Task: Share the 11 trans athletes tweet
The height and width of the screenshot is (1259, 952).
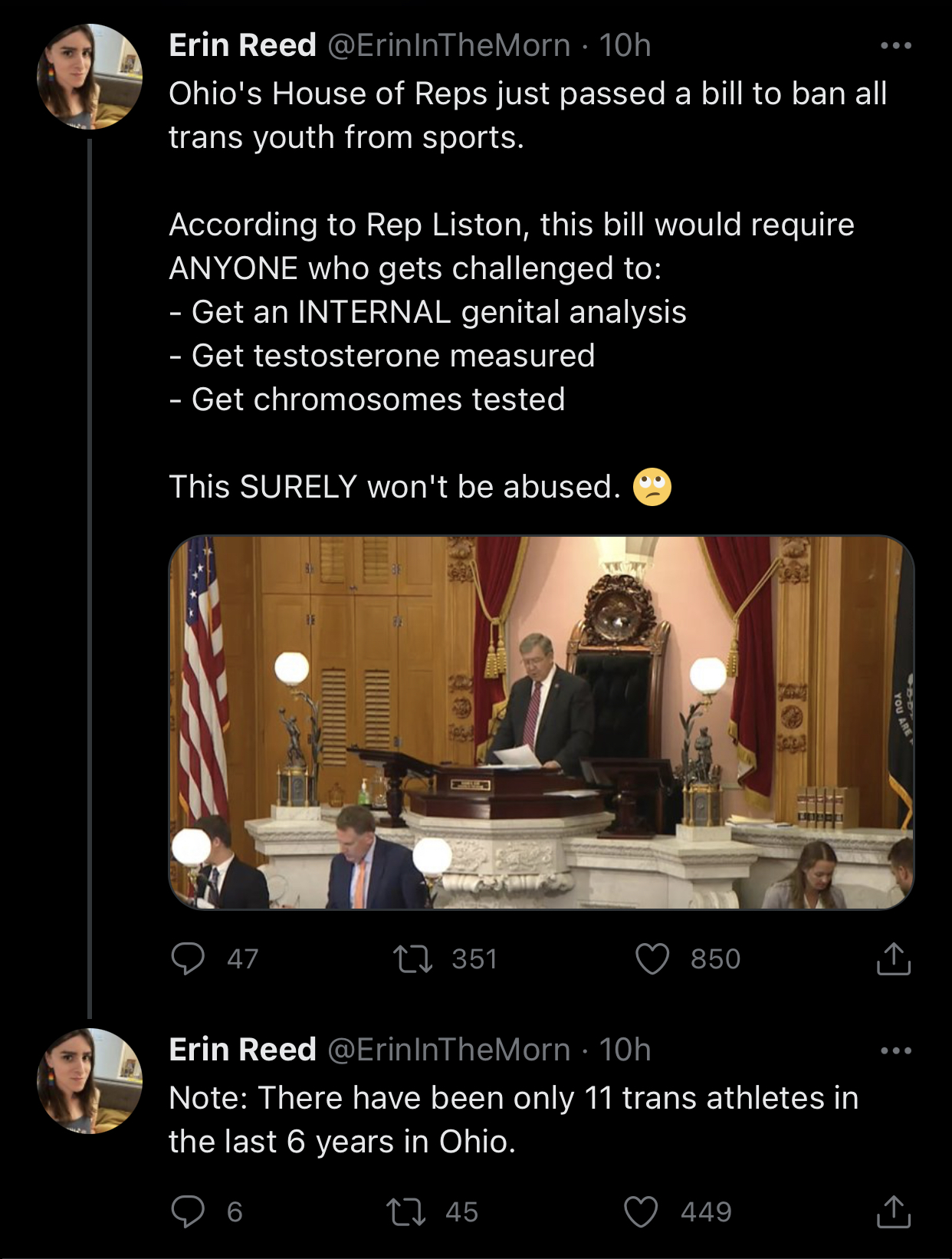Action: click(x=893, y=1211)
